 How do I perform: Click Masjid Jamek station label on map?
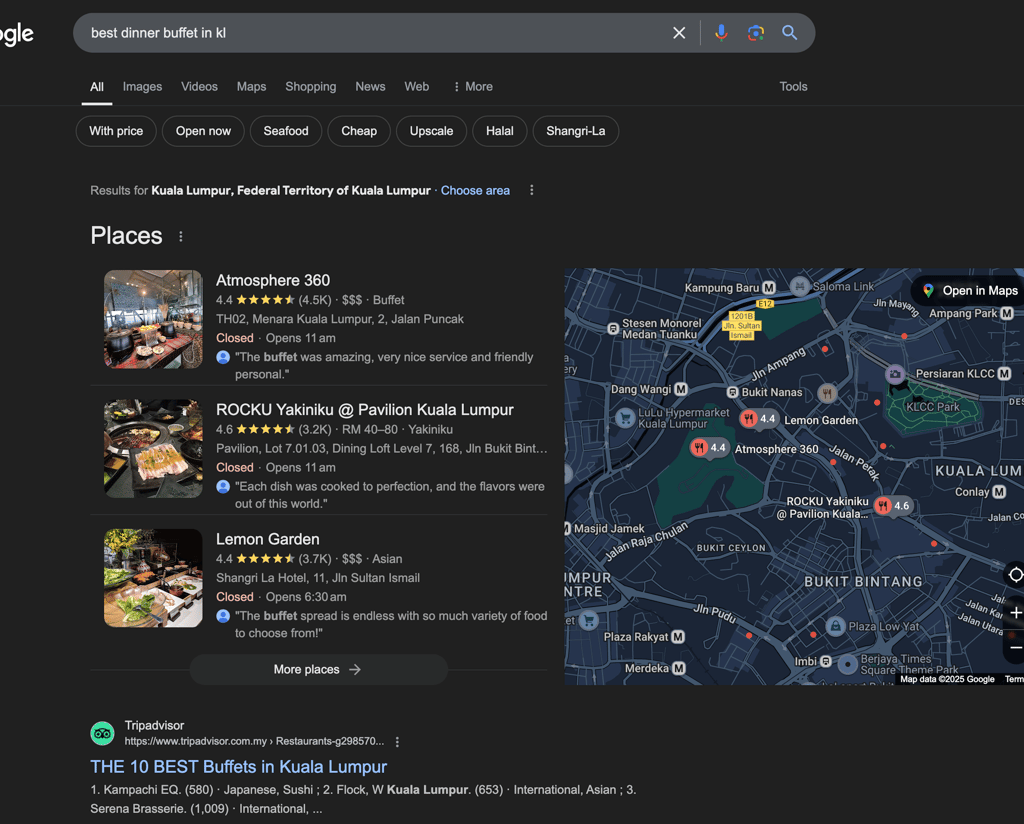pyautogui.click(x=609, y=528)
